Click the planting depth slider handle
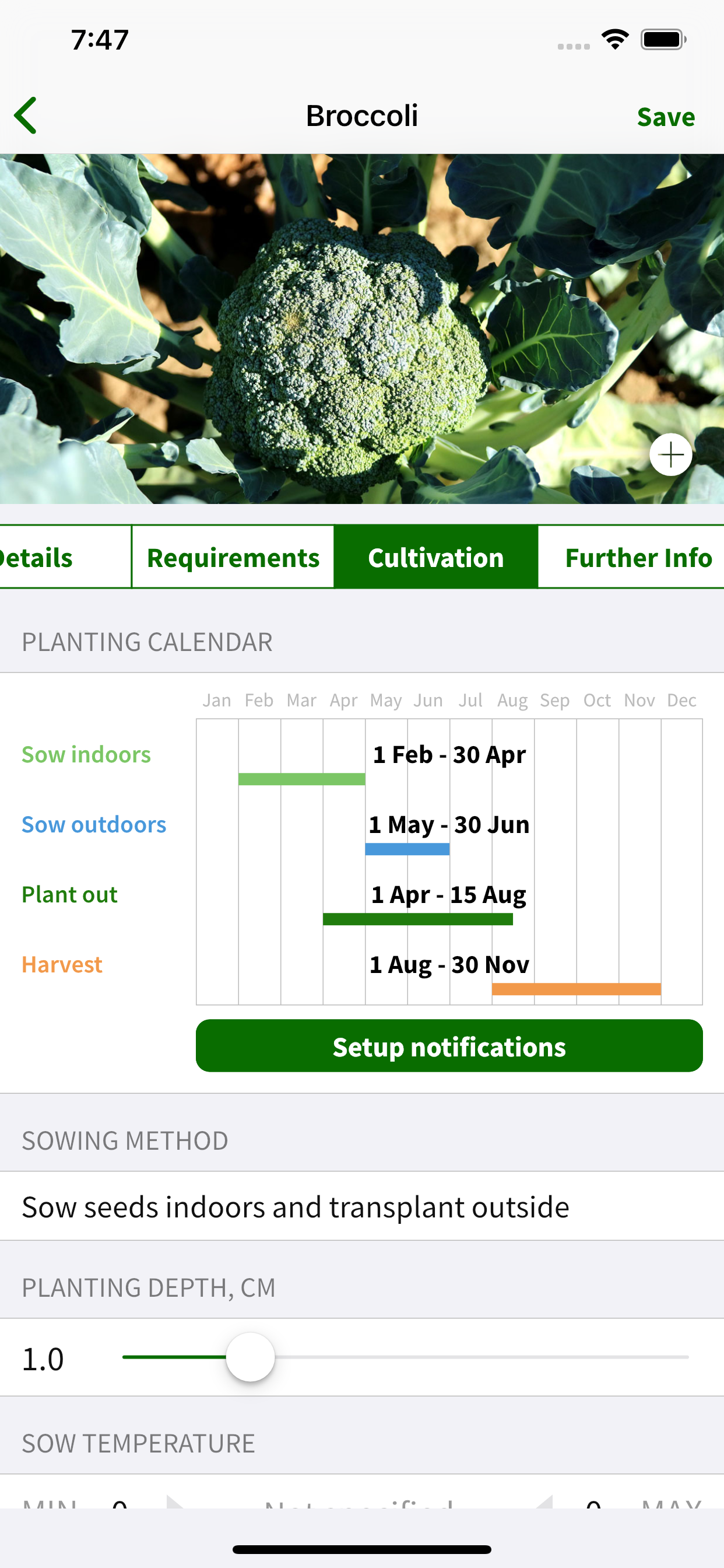 [250, 1357]
